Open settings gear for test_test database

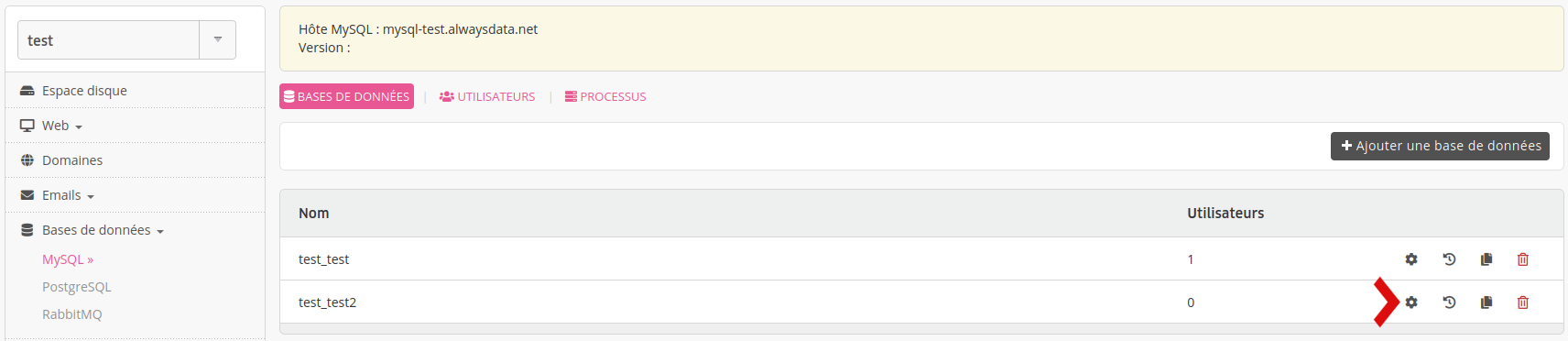pyautogui.click(x=1411, y=259)
